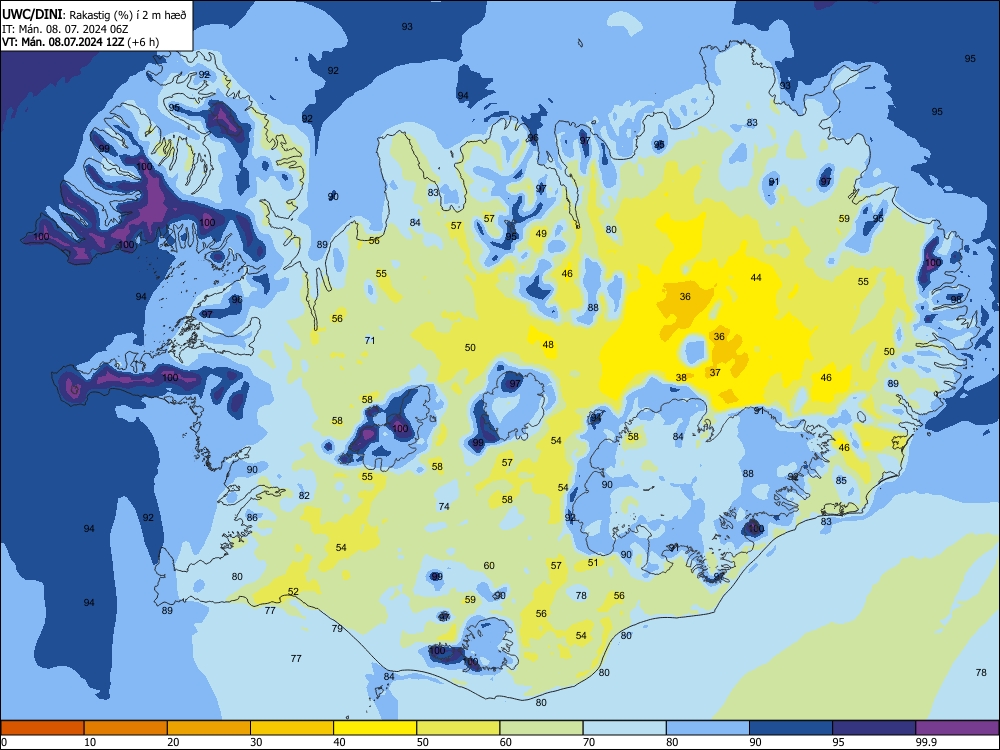Click the bright yellow 40–50 legend swatch
Image resolution: width=1000 pixels, height=750 pixels.
[375, 728]
